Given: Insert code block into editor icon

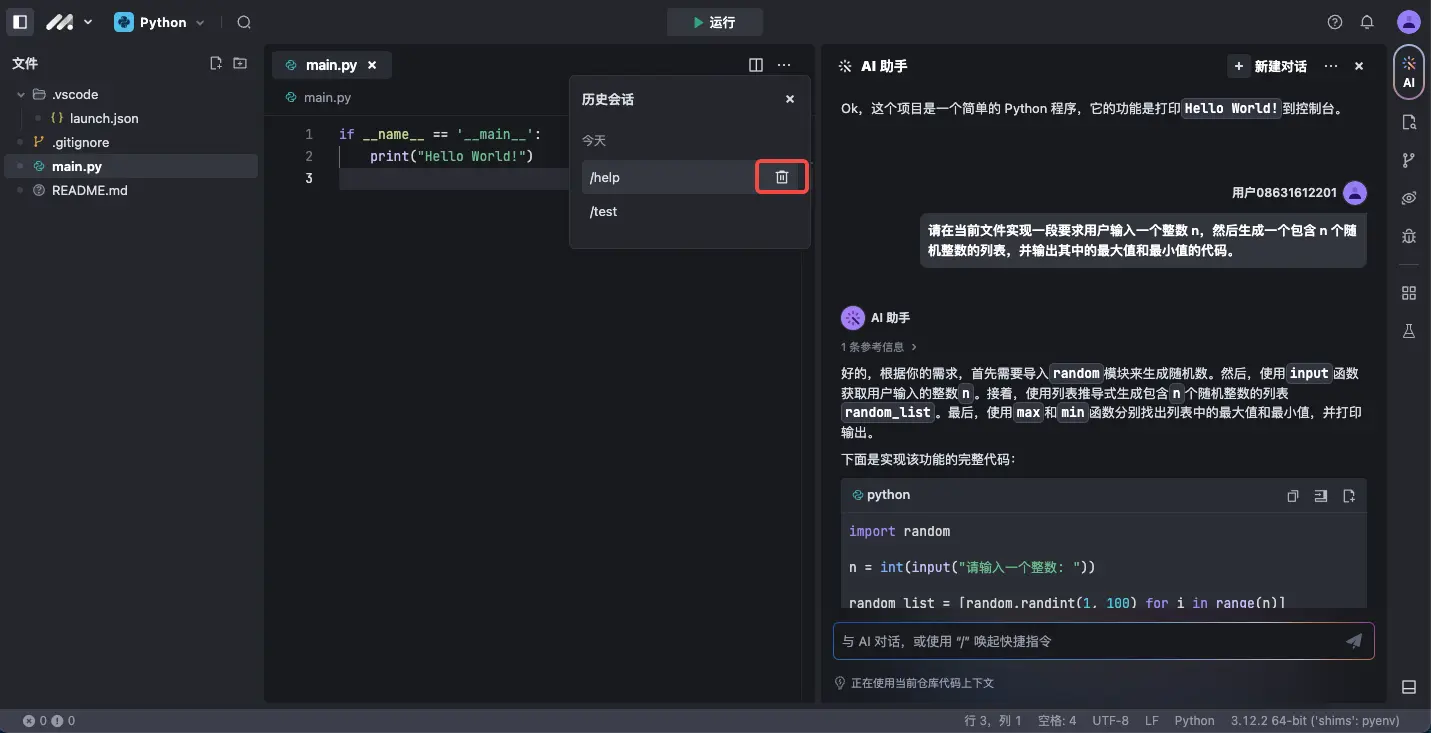Looking at the screenshot, I should [x=1321, y=495].
